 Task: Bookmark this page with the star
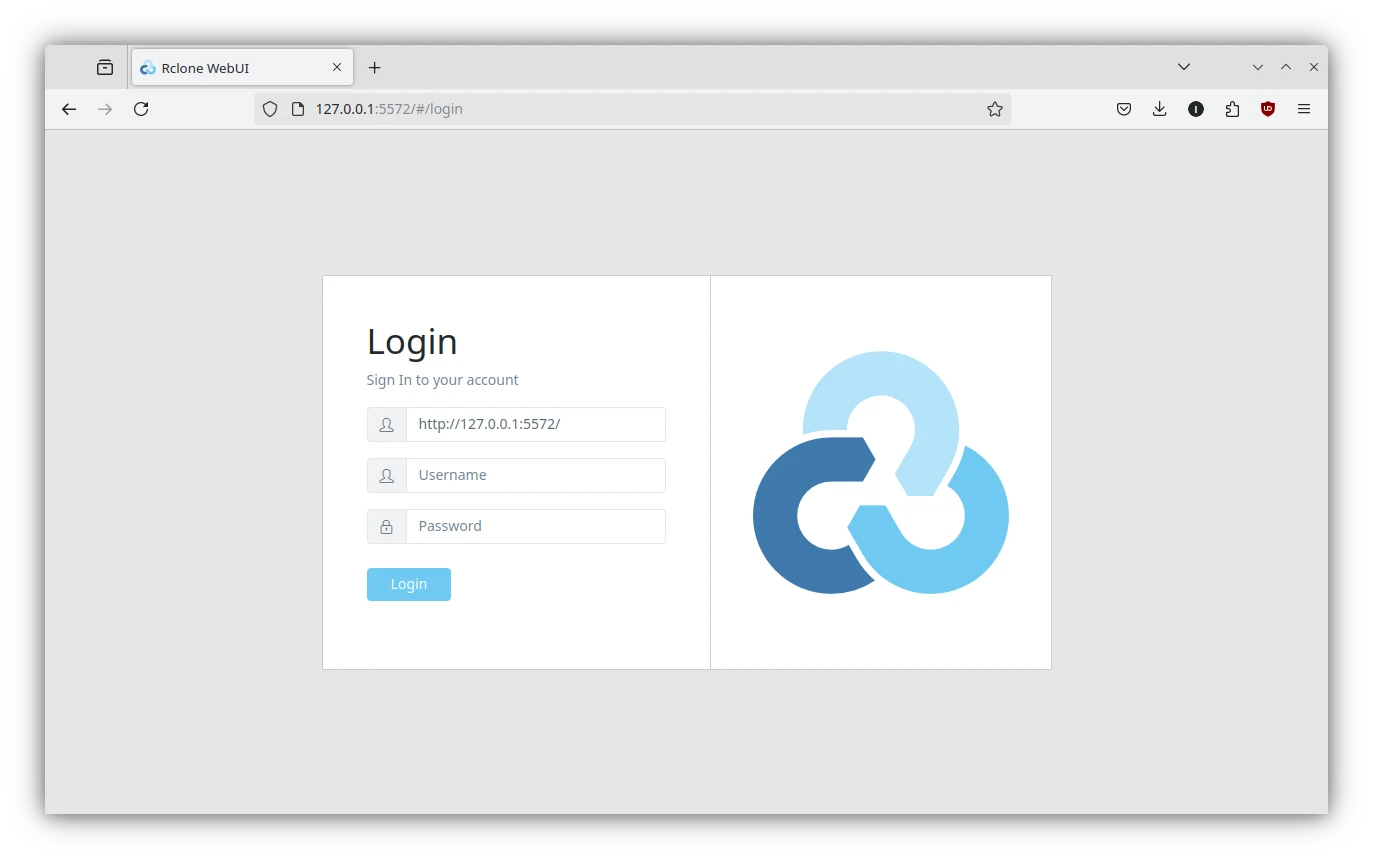[995, 109]
